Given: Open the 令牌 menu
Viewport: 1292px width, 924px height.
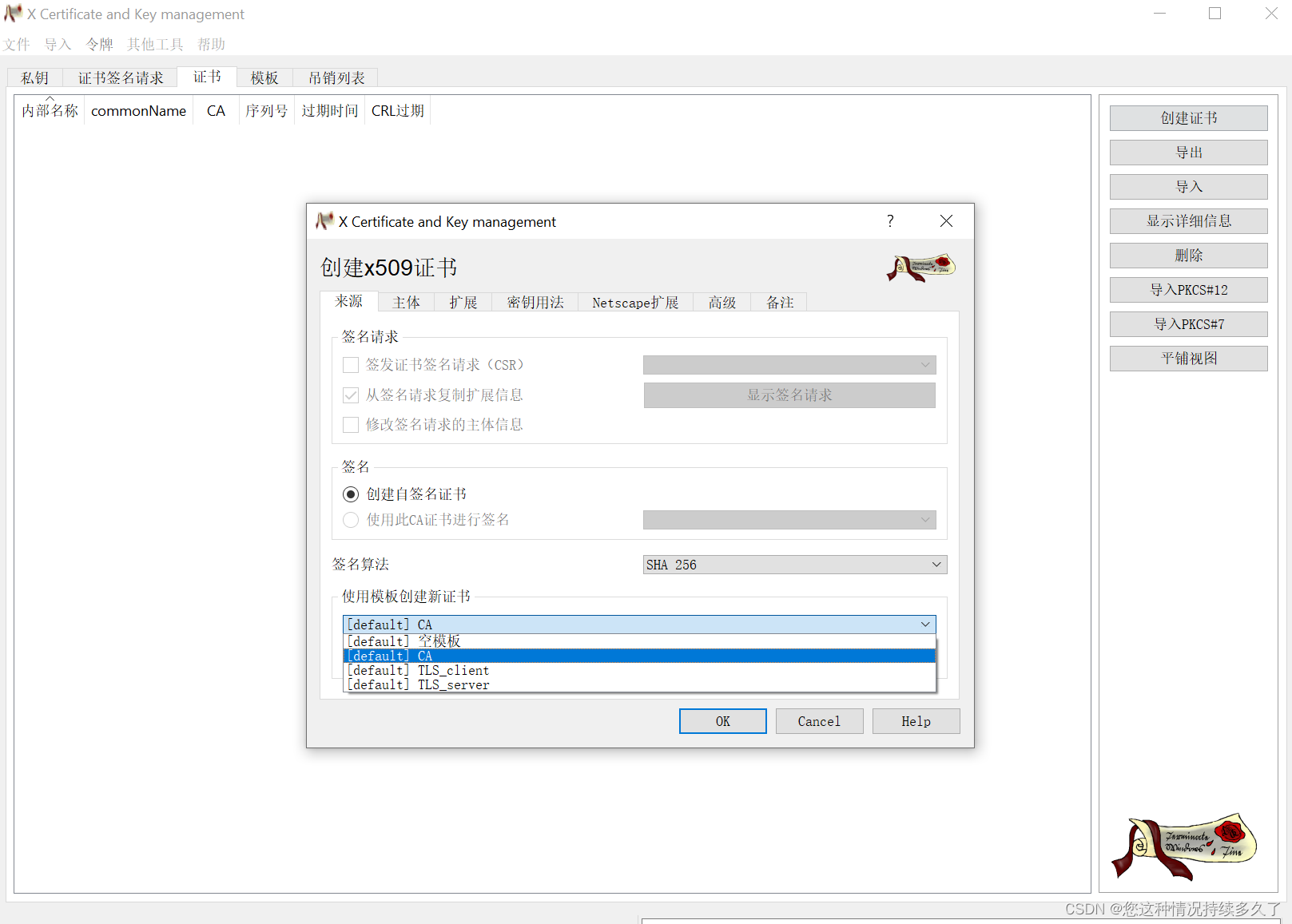Looking at the screenshot, I should 98,44.
